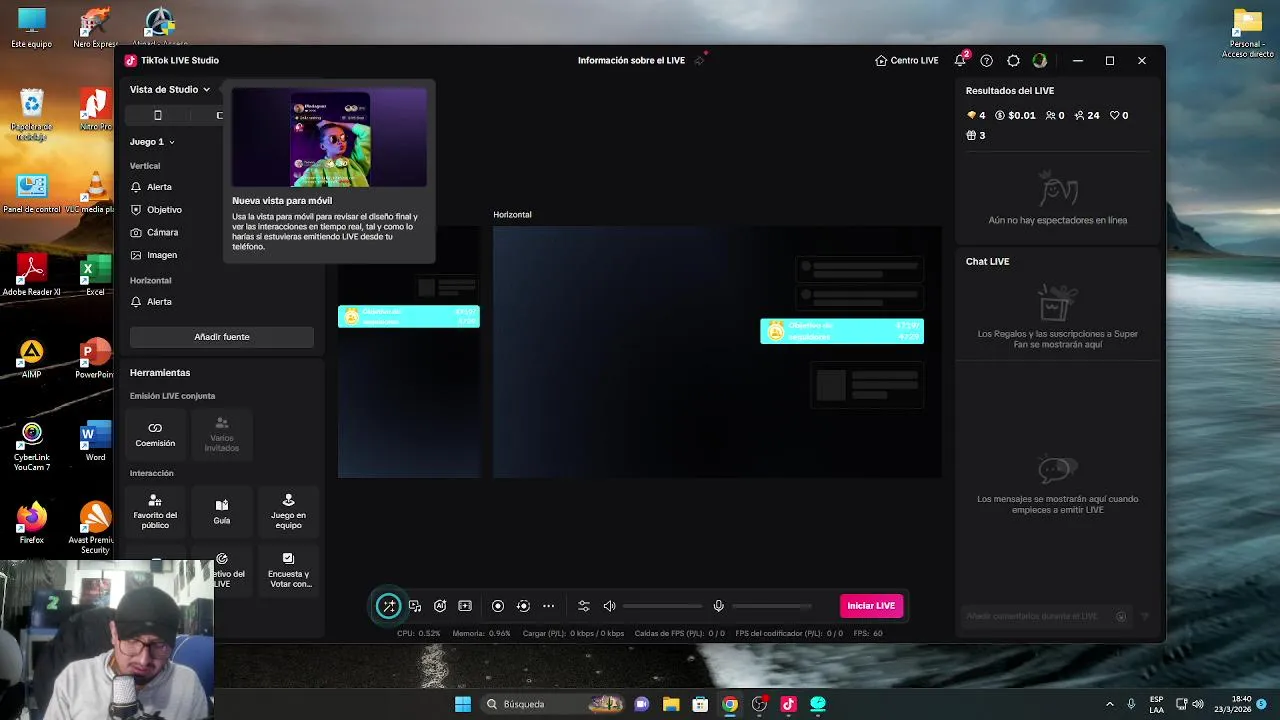Select the Cámara source
1280x720 pixels.
tap(155, 232)
